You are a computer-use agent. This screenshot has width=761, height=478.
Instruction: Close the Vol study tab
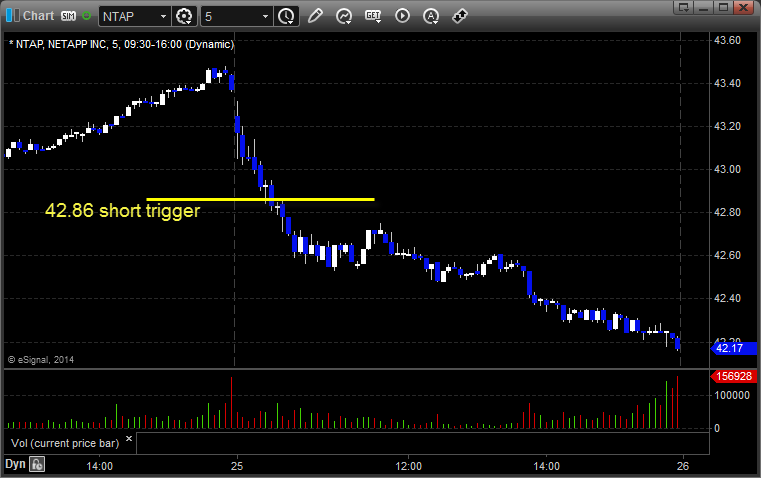129,439
